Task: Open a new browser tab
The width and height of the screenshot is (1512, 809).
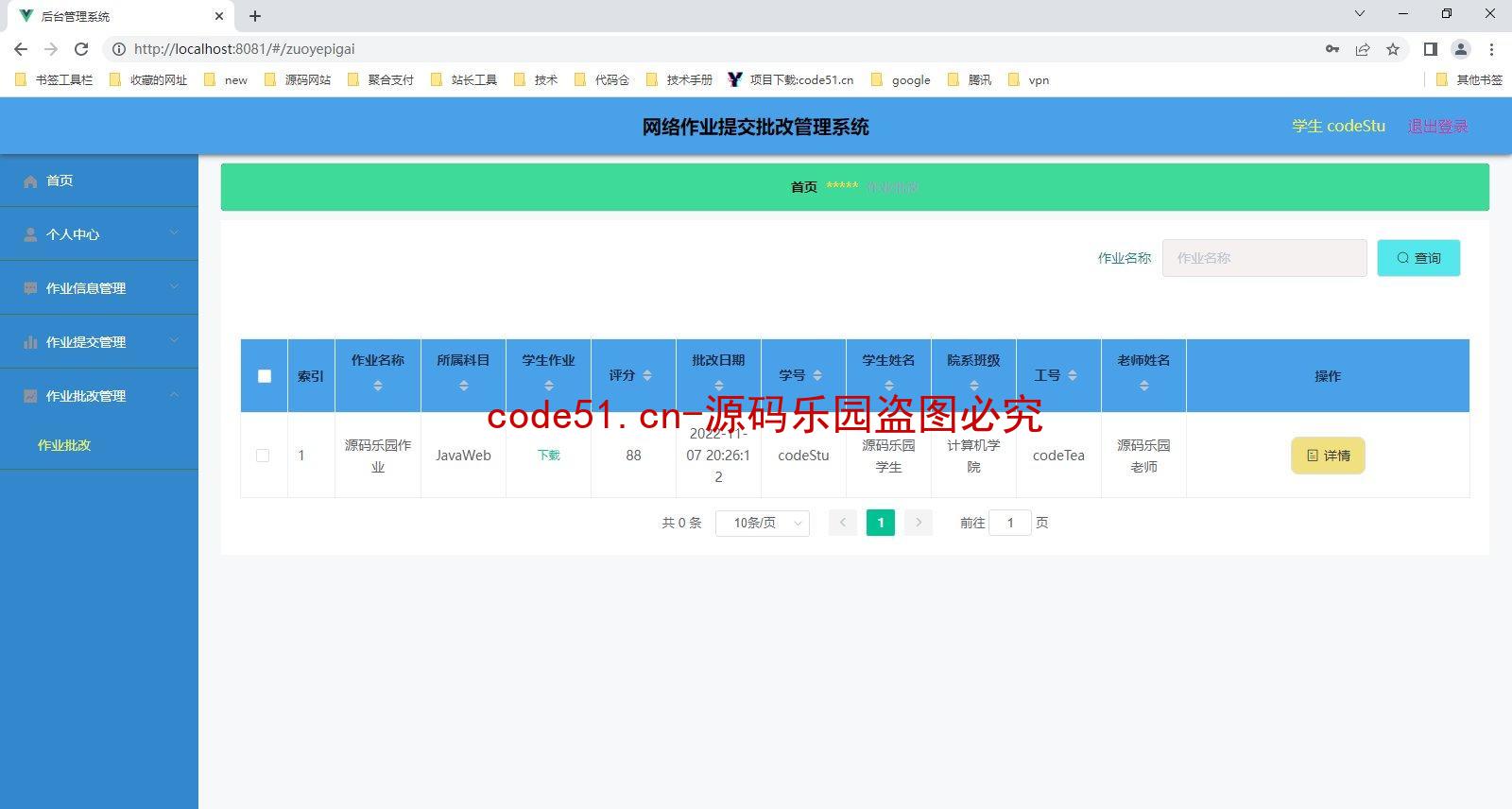Action: (x=255, y=16)
